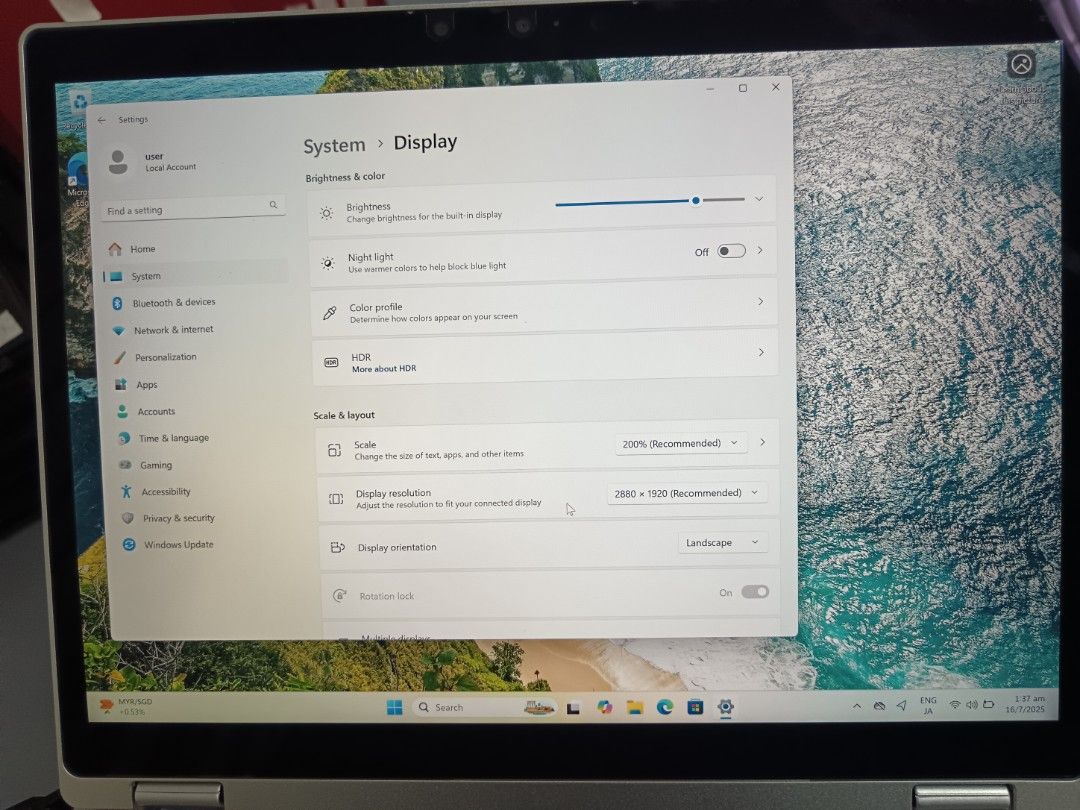Open the Color profile page
Viewport: 1080px width, 810px height.
point(544,307)
